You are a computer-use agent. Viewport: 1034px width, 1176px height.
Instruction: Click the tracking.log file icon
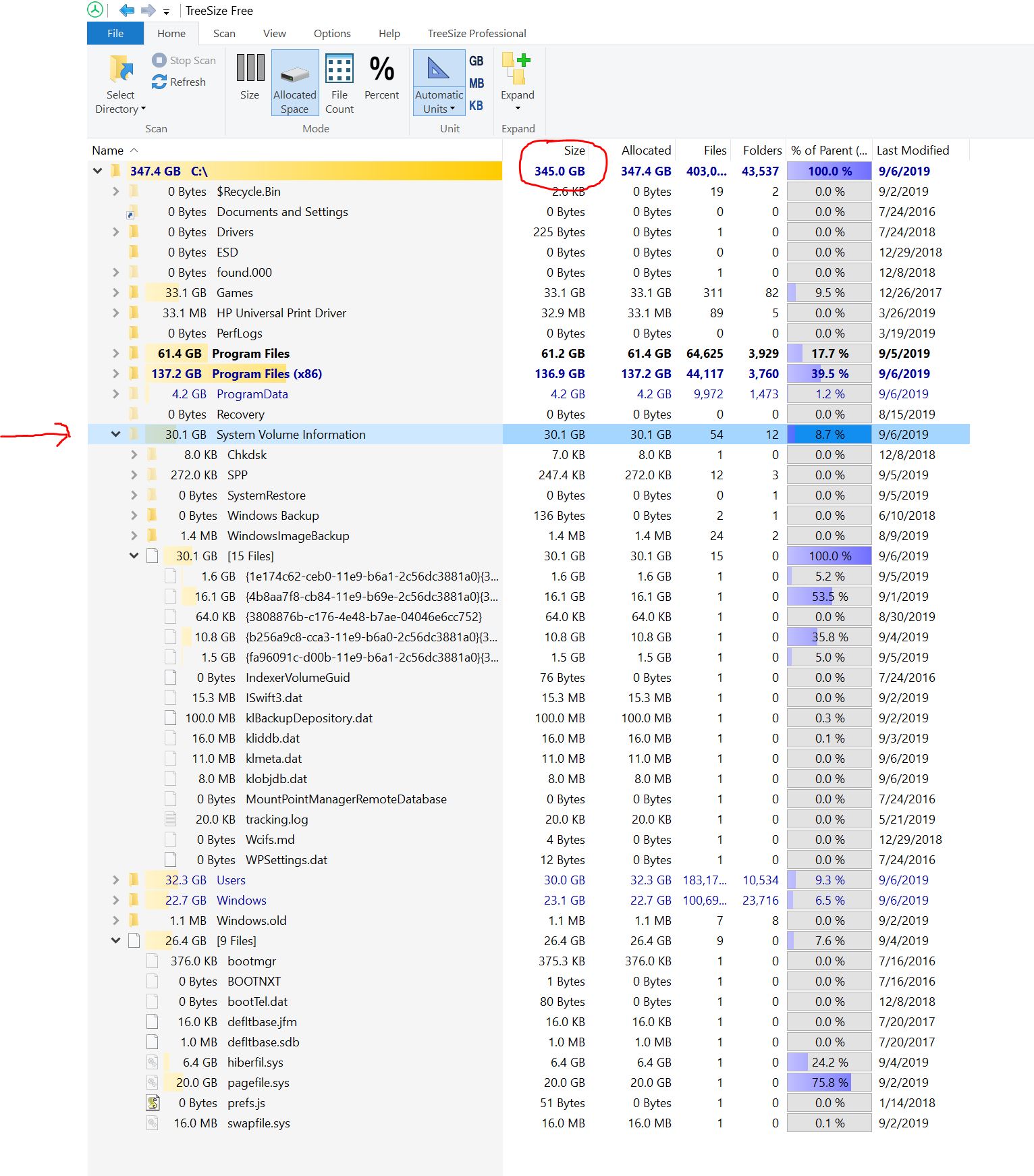click(171, 819)
